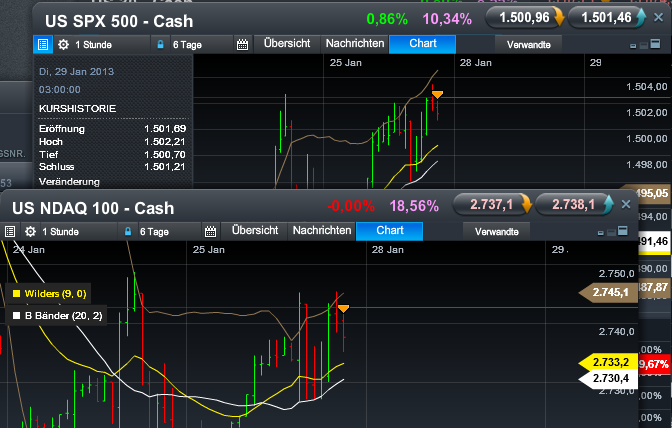
Task: Click Eröffnung value 1.501,69
Action: click(x=165, y=129)
